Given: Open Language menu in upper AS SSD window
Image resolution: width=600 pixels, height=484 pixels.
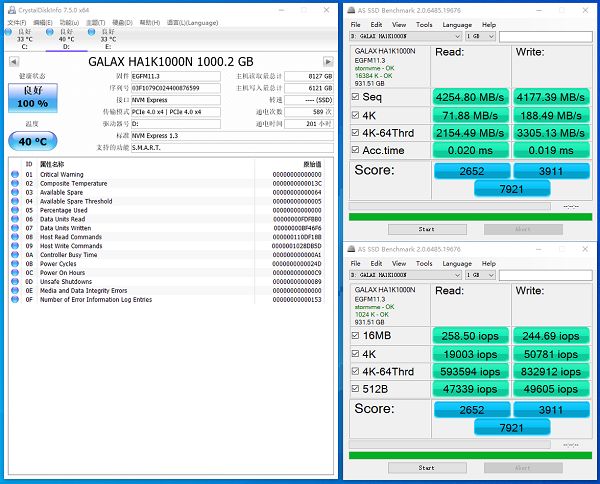Looking at the screenshot, I should 457,24.
